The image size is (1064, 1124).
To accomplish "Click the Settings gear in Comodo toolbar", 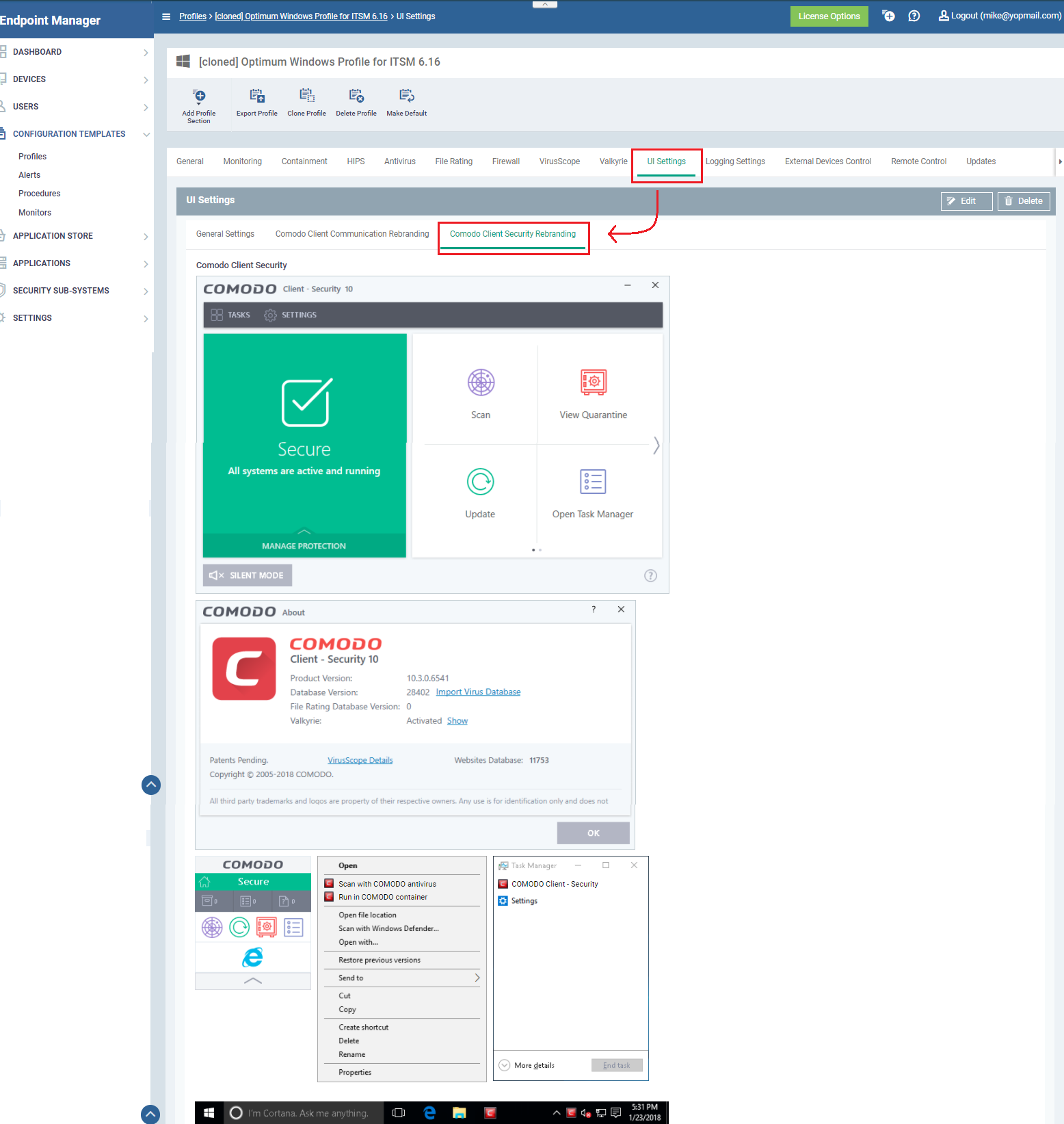I will (270, 315).
